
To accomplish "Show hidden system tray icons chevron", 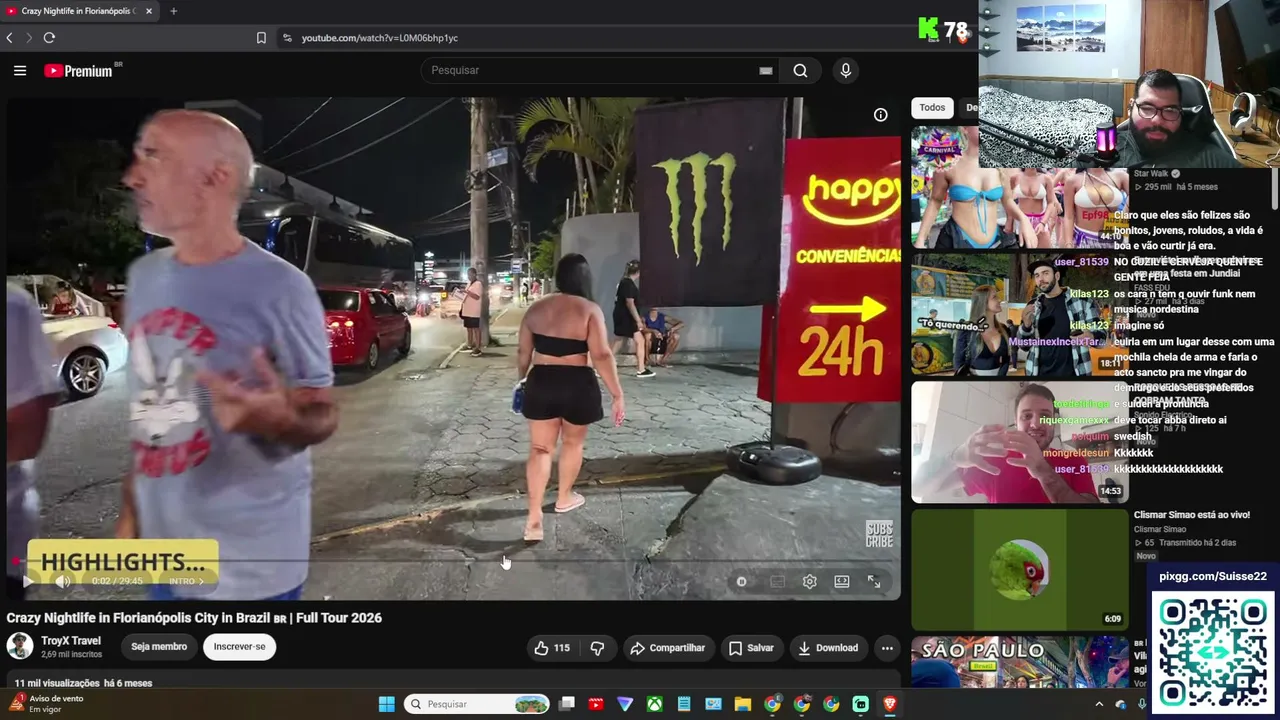I will click(x=1099, y=704).
